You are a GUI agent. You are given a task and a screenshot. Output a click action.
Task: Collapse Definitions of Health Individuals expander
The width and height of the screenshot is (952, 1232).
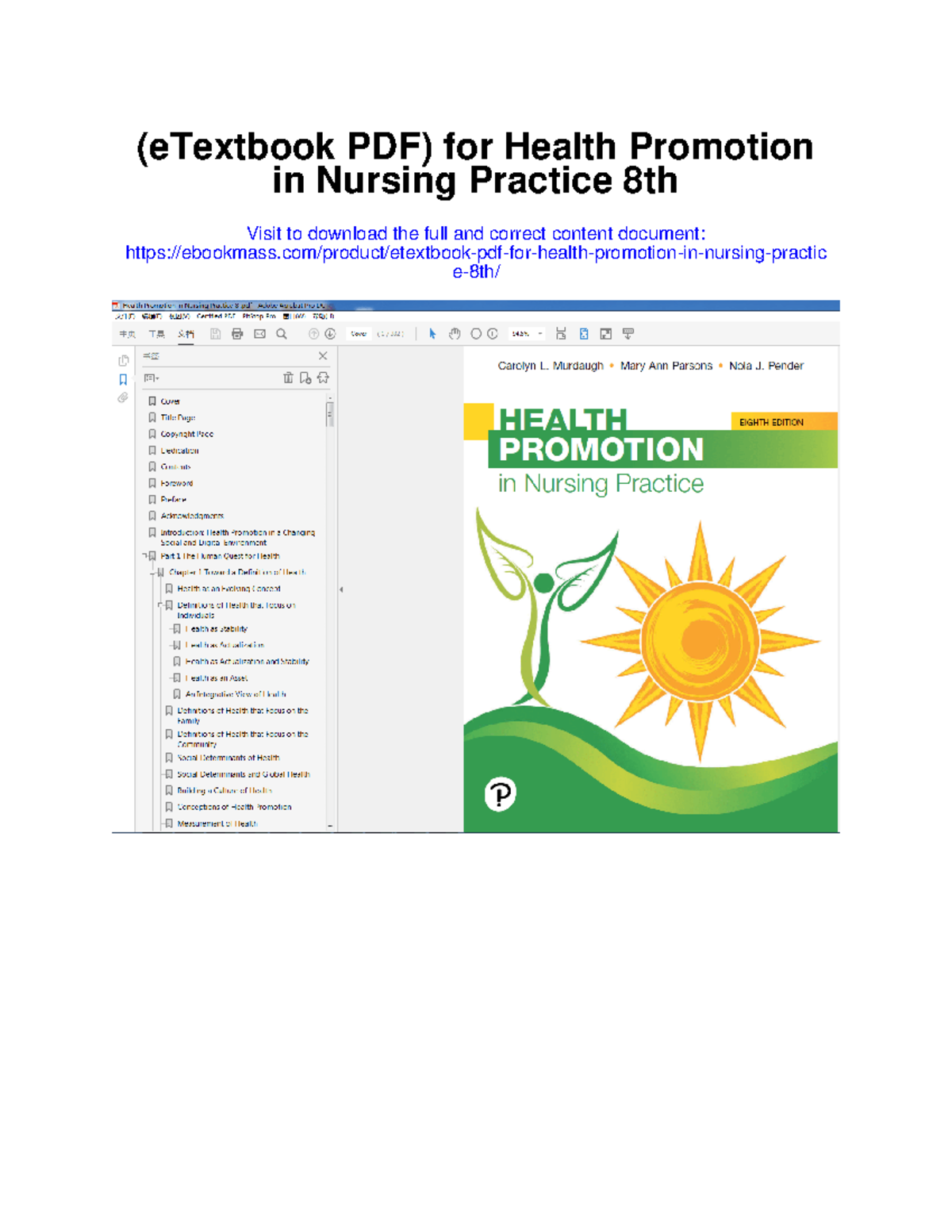(x=161, y=605)
